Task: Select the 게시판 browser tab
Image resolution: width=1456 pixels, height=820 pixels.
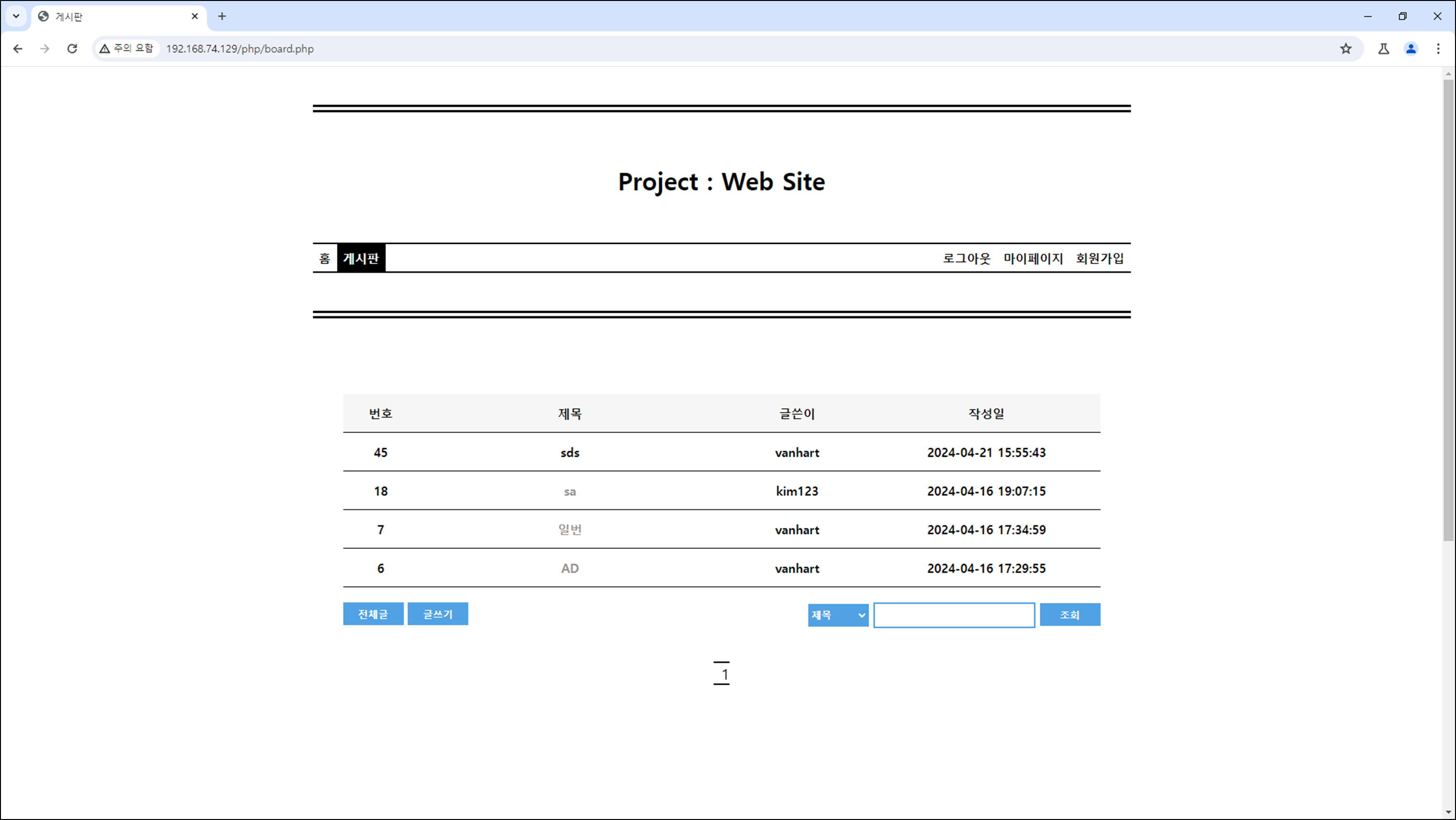Action: tap(119, 16)
